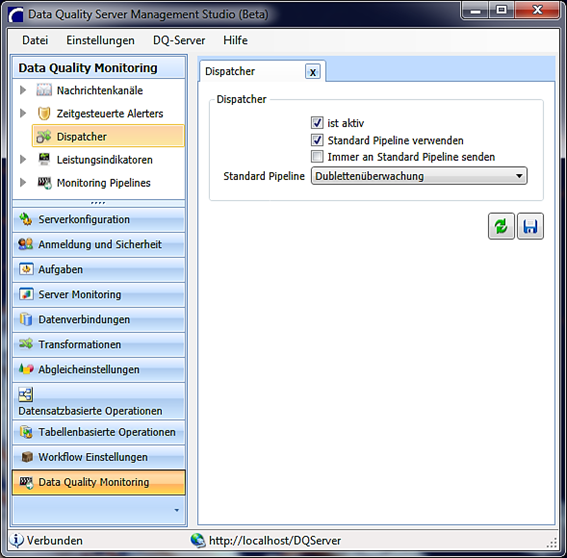
Task: Click the blue floppy disk save icon
Action: (x=530, y=226)
